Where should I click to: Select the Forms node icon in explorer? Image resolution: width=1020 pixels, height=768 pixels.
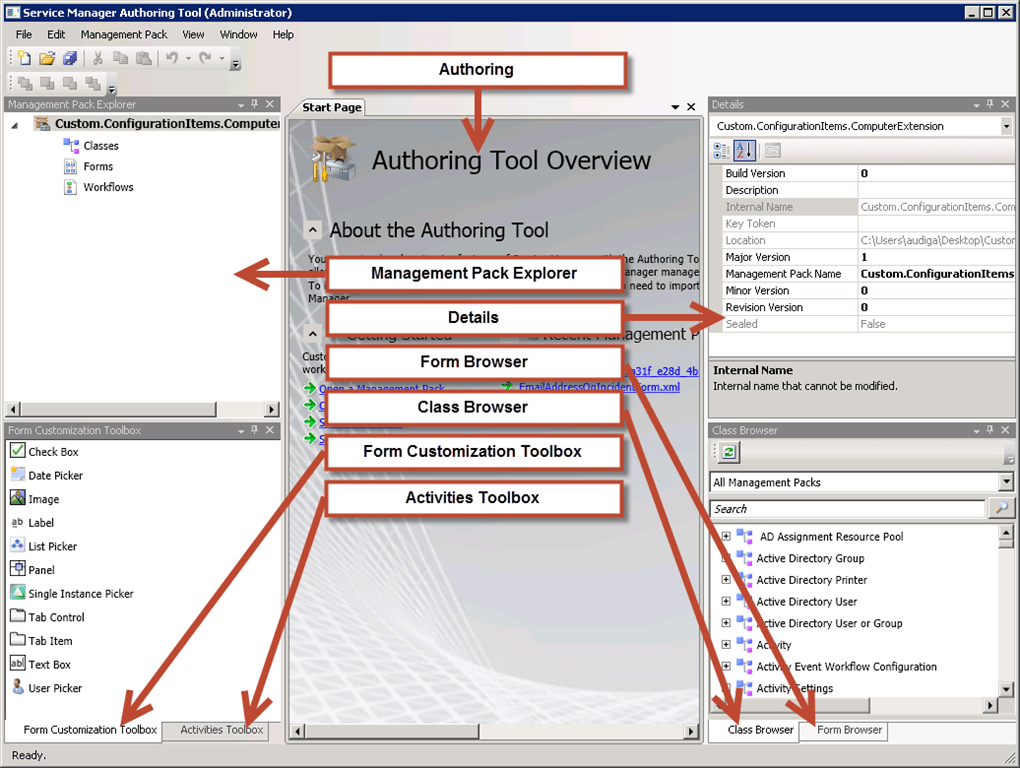pyautogui.click(x=70, y=166)
